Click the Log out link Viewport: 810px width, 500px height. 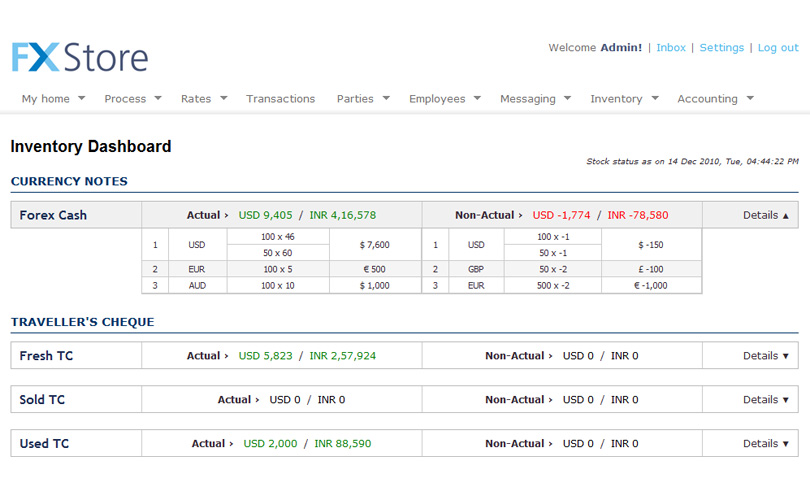click(777, 48)
